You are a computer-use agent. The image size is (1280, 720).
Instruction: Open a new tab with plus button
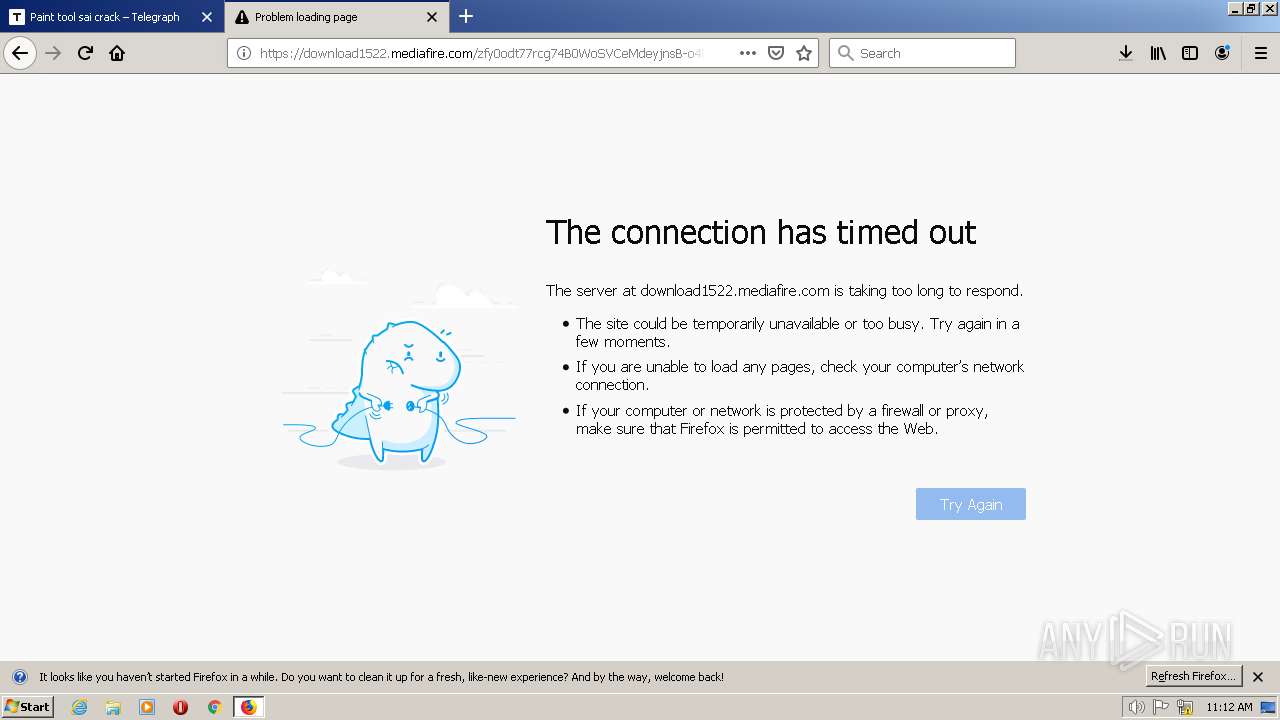[466, 16]
